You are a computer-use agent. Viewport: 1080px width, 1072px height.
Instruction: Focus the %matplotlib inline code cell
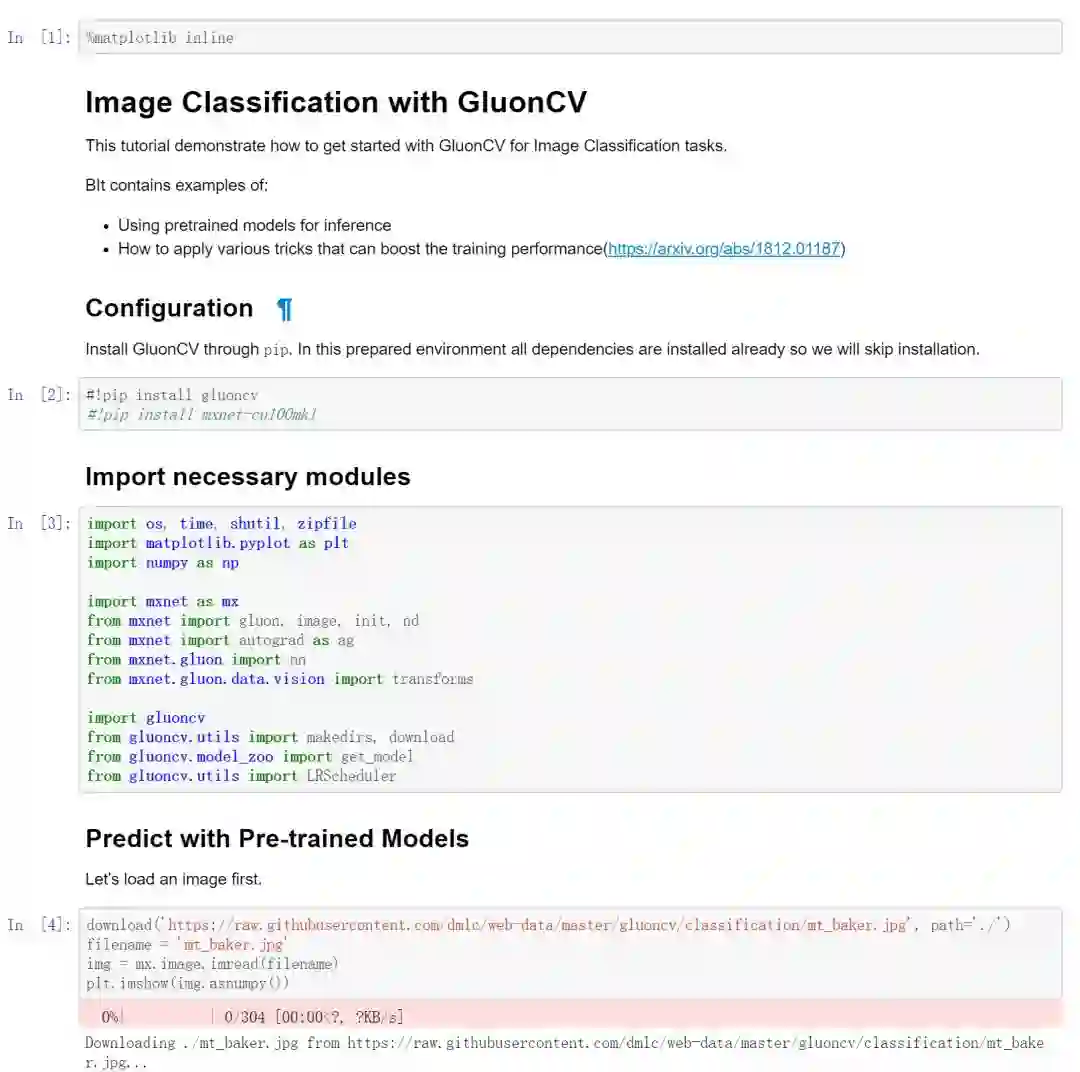point(570,38)
